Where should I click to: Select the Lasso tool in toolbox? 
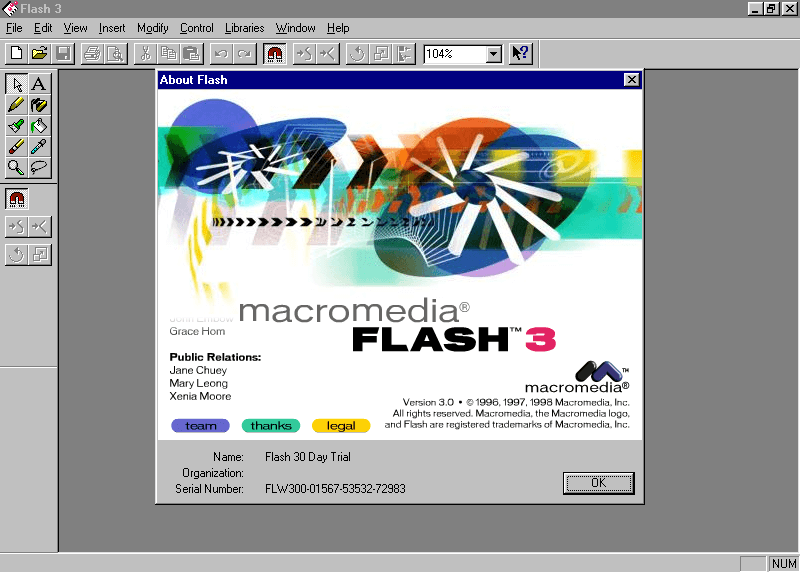point(39,167)
